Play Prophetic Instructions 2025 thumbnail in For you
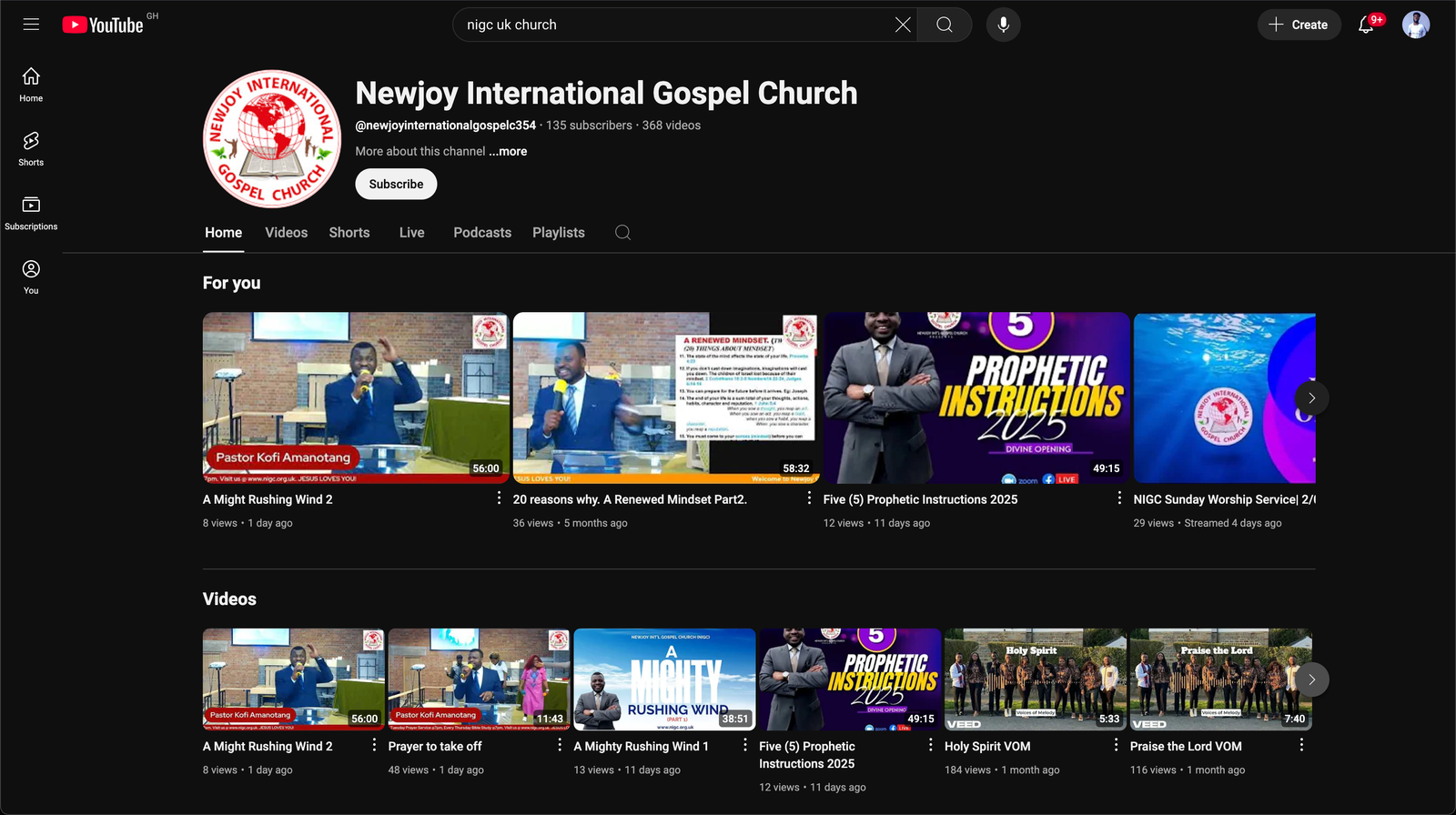 [976, 397]
